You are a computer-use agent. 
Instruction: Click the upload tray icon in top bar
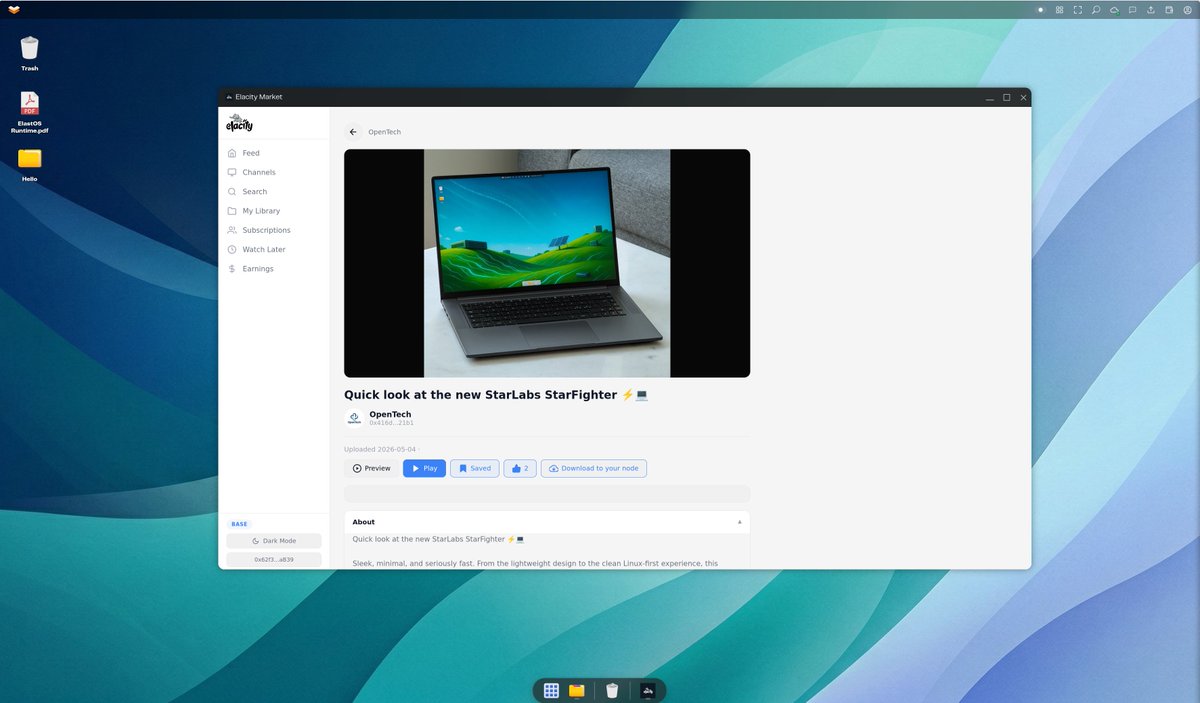(1151, 10)
